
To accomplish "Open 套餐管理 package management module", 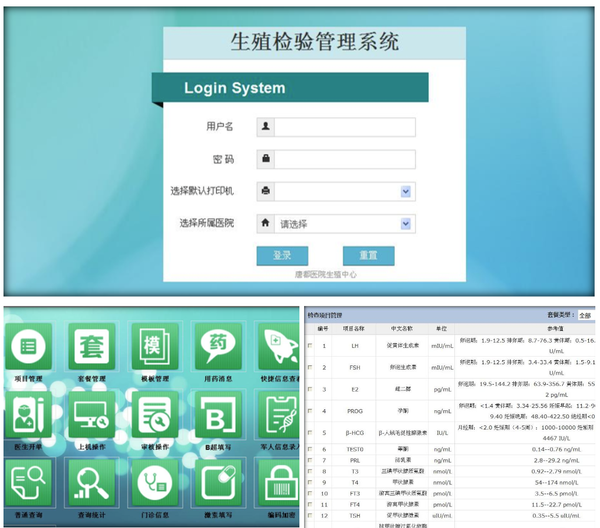I will pyautogui.click(x=92, y=346).
